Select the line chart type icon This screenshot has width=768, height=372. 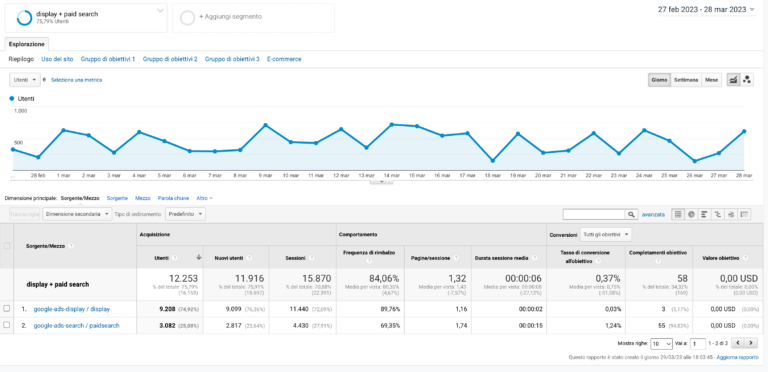733,80
